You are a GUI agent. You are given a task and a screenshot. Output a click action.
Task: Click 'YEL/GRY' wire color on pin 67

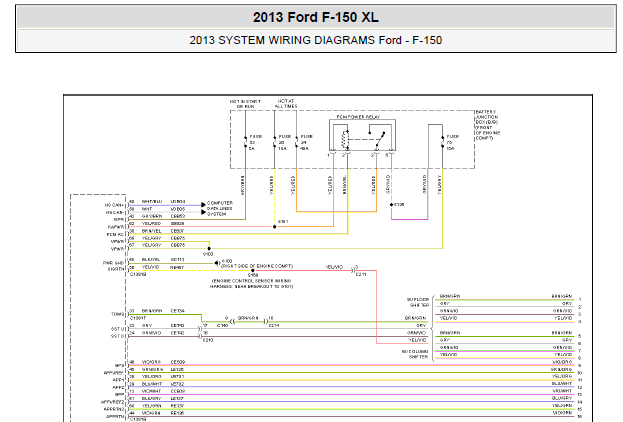pyautogui.click(x=152, y=245)
